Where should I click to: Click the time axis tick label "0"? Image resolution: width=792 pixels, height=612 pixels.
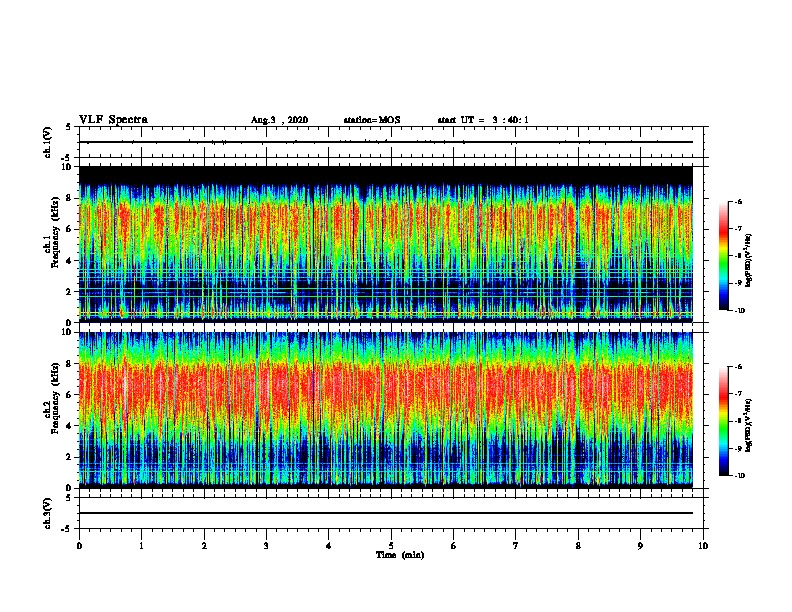click(x=79, y=546)
